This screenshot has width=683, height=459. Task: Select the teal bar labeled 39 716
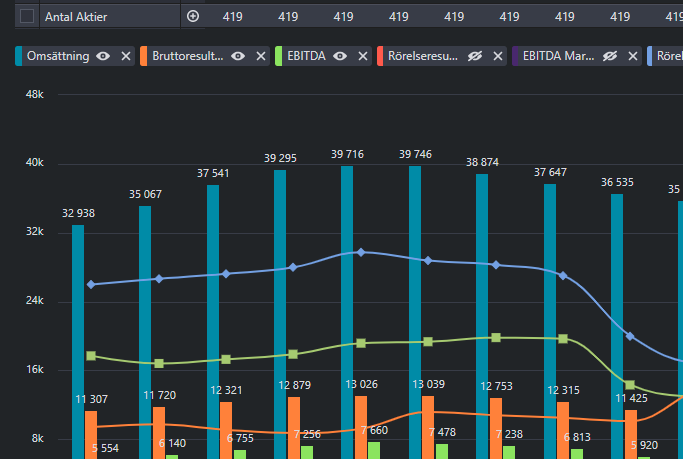[x=347, y=312]
